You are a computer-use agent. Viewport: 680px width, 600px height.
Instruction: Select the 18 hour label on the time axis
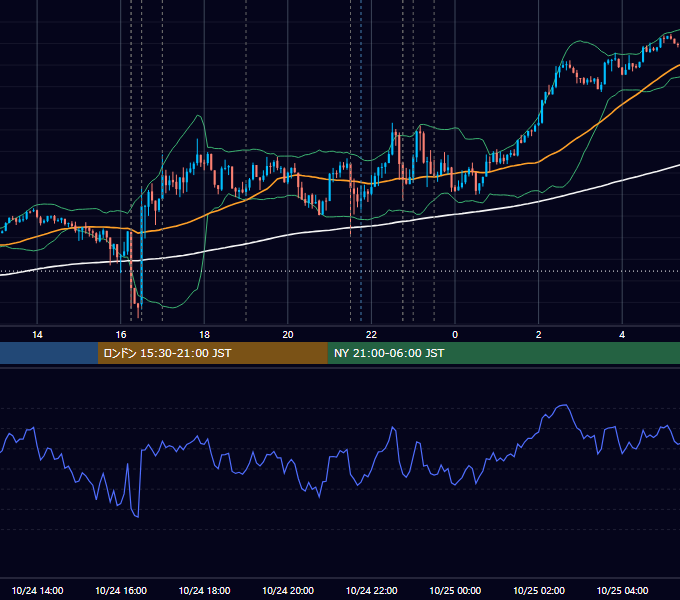[204, 335]
